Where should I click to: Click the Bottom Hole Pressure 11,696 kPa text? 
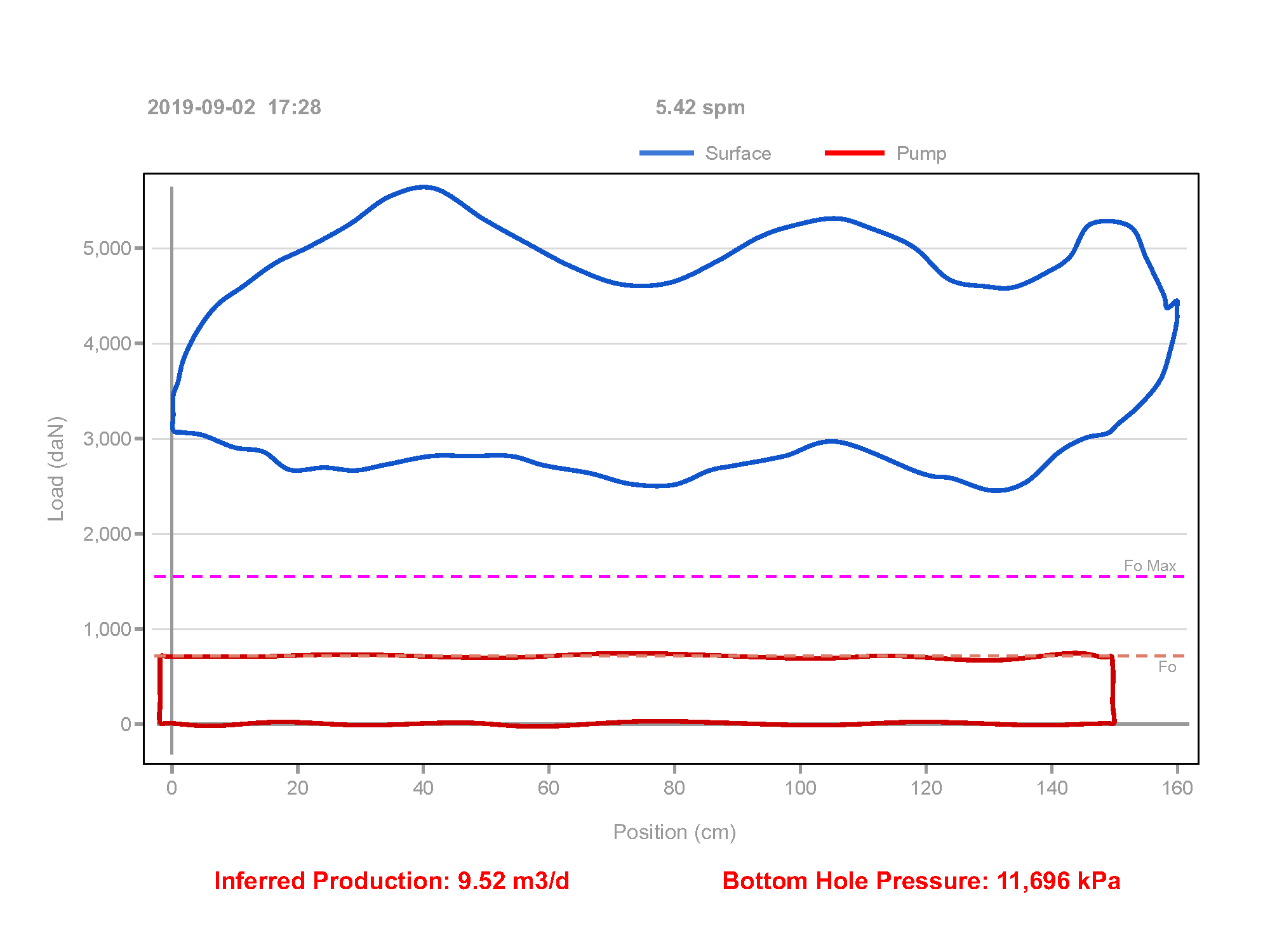[x=921, y=881]
